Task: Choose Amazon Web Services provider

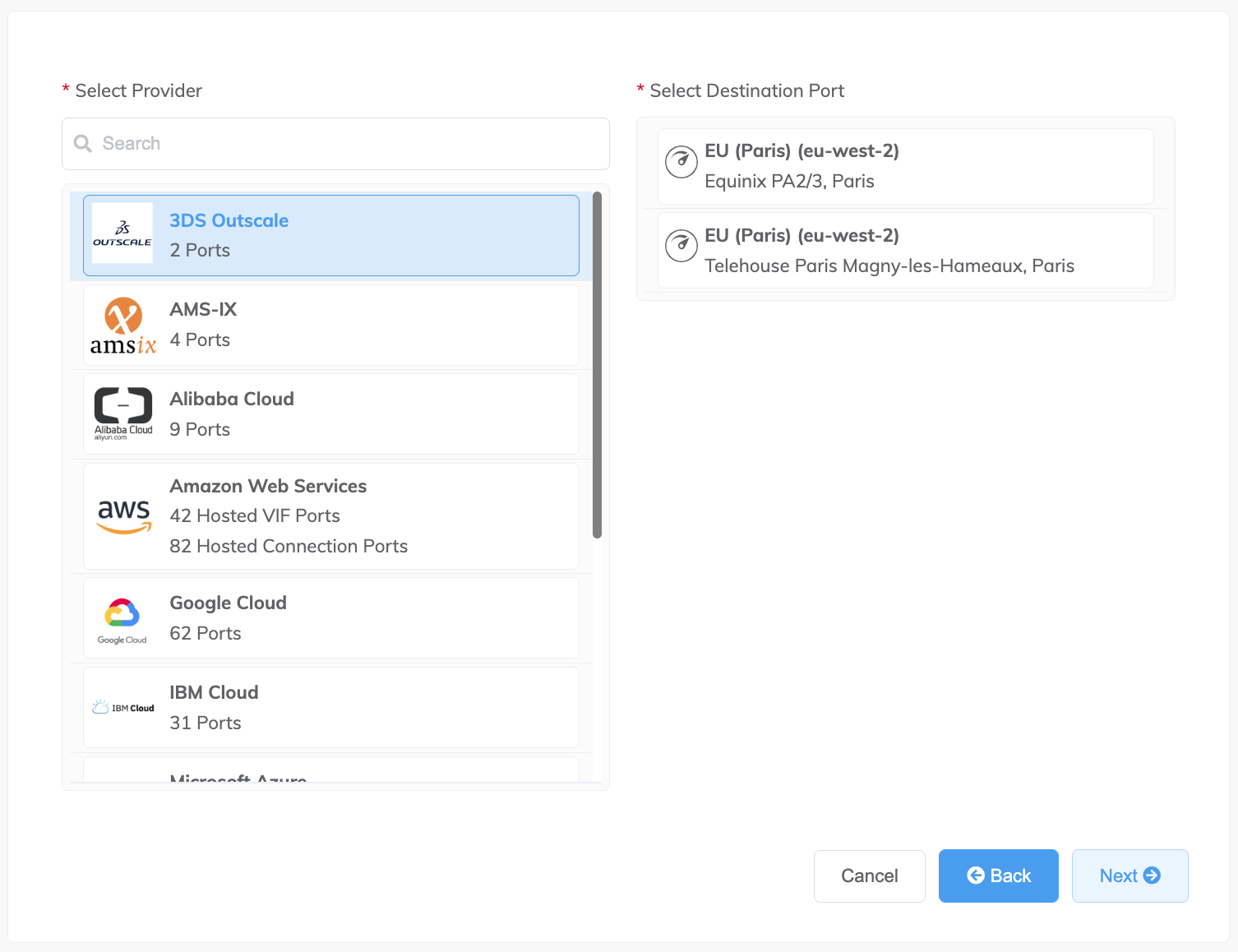Action: coord(331,516)
